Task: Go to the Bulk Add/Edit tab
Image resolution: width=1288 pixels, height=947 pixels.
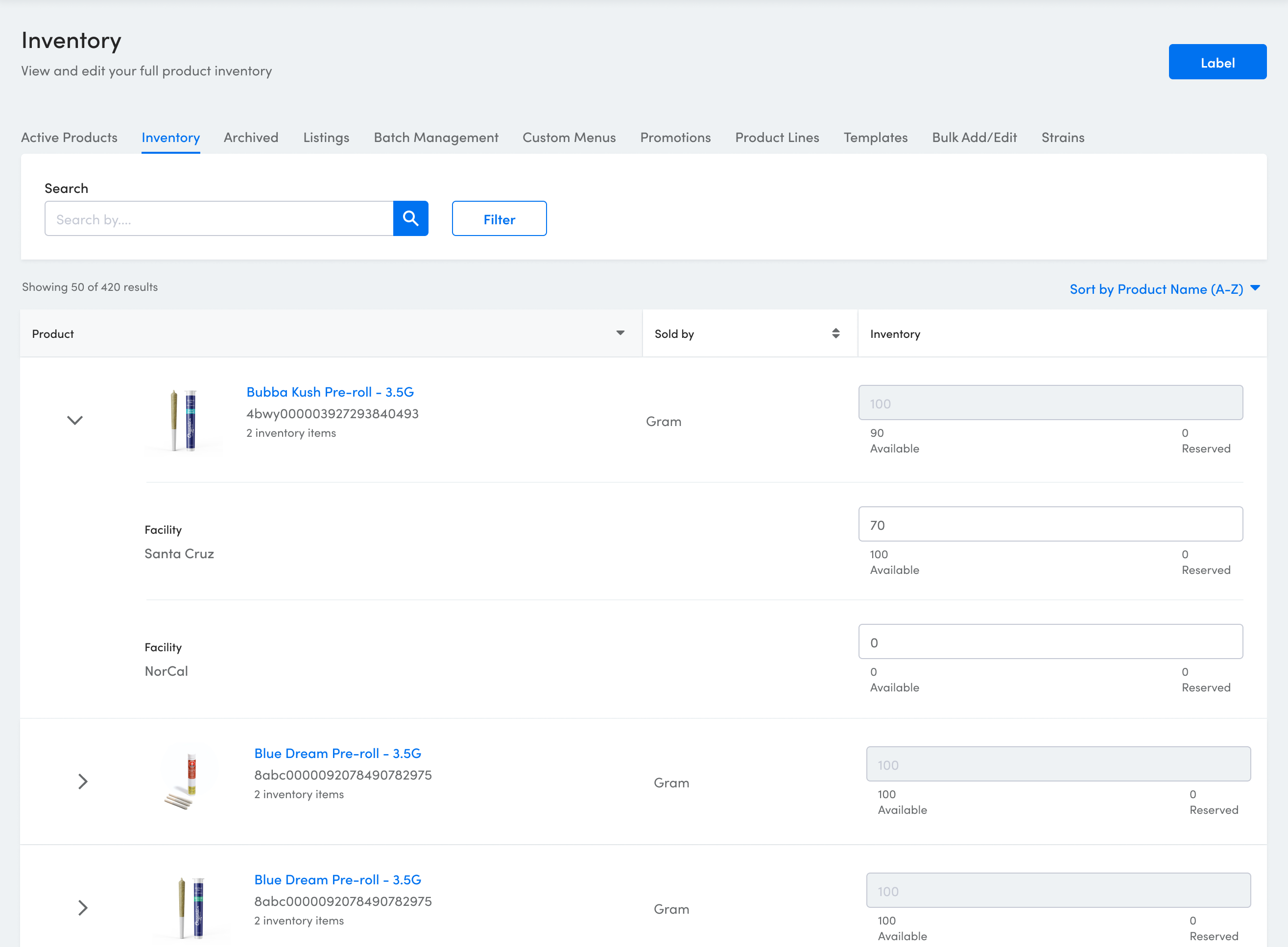Action: (x=975, y=138)
